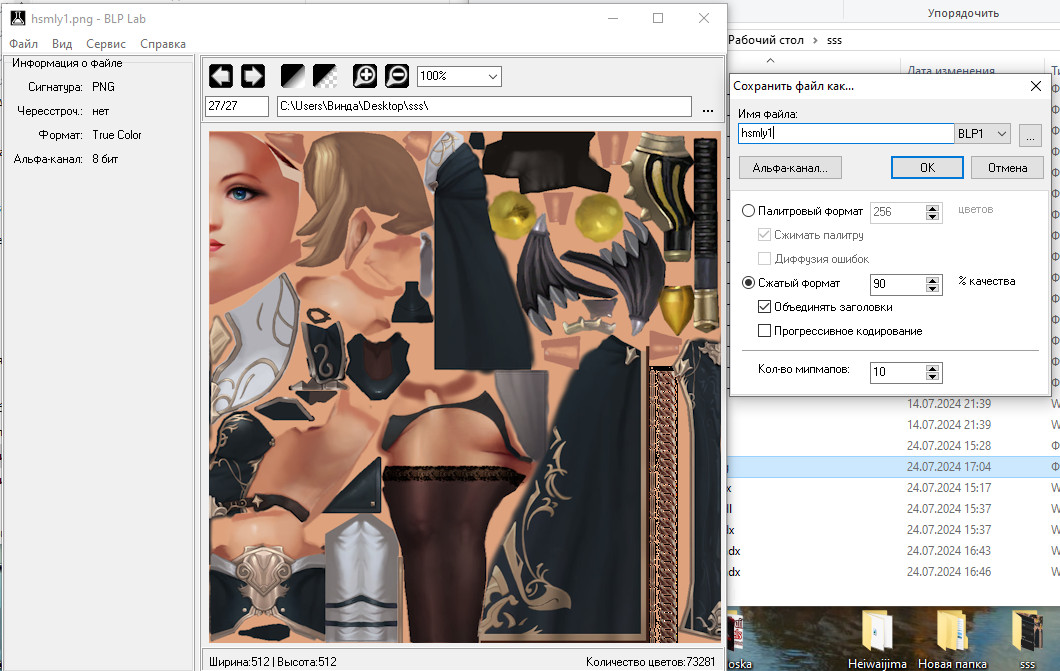Open the Справка menu
1060x671 pixels.
(x=163, y=44)
